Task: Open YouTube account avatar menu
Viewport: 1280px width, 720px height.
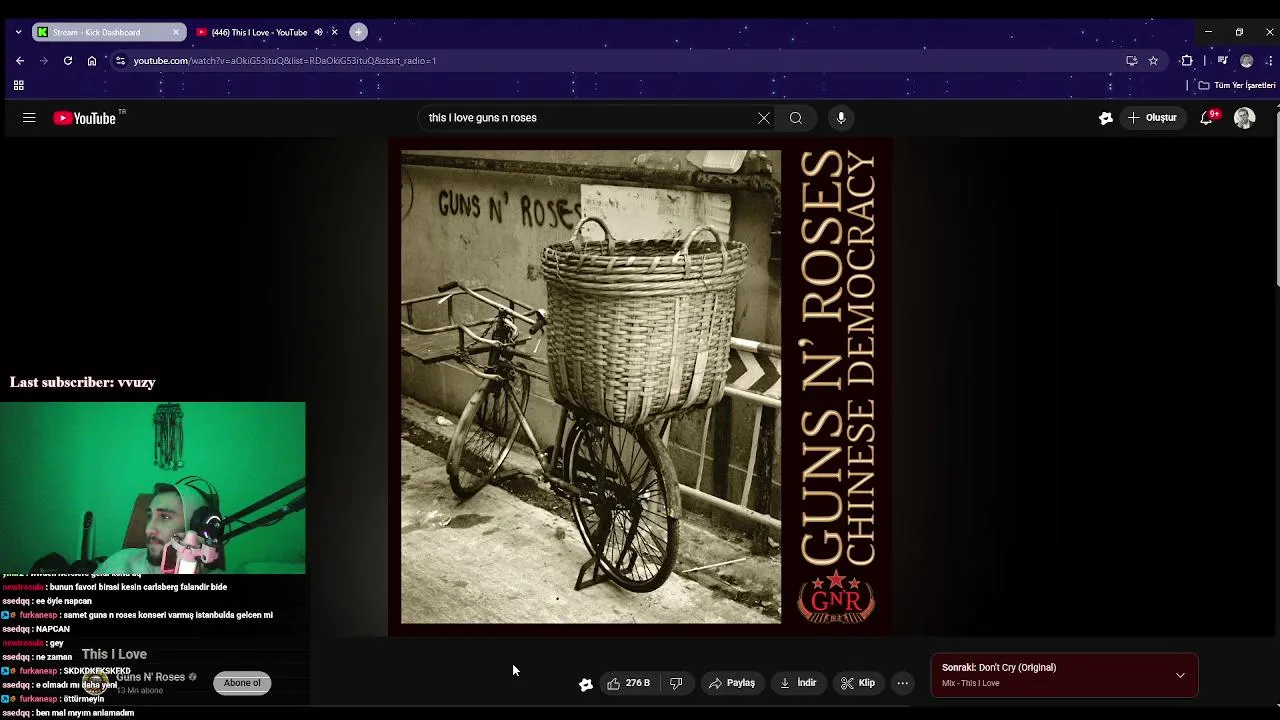Action: [x=1244, y=118]
